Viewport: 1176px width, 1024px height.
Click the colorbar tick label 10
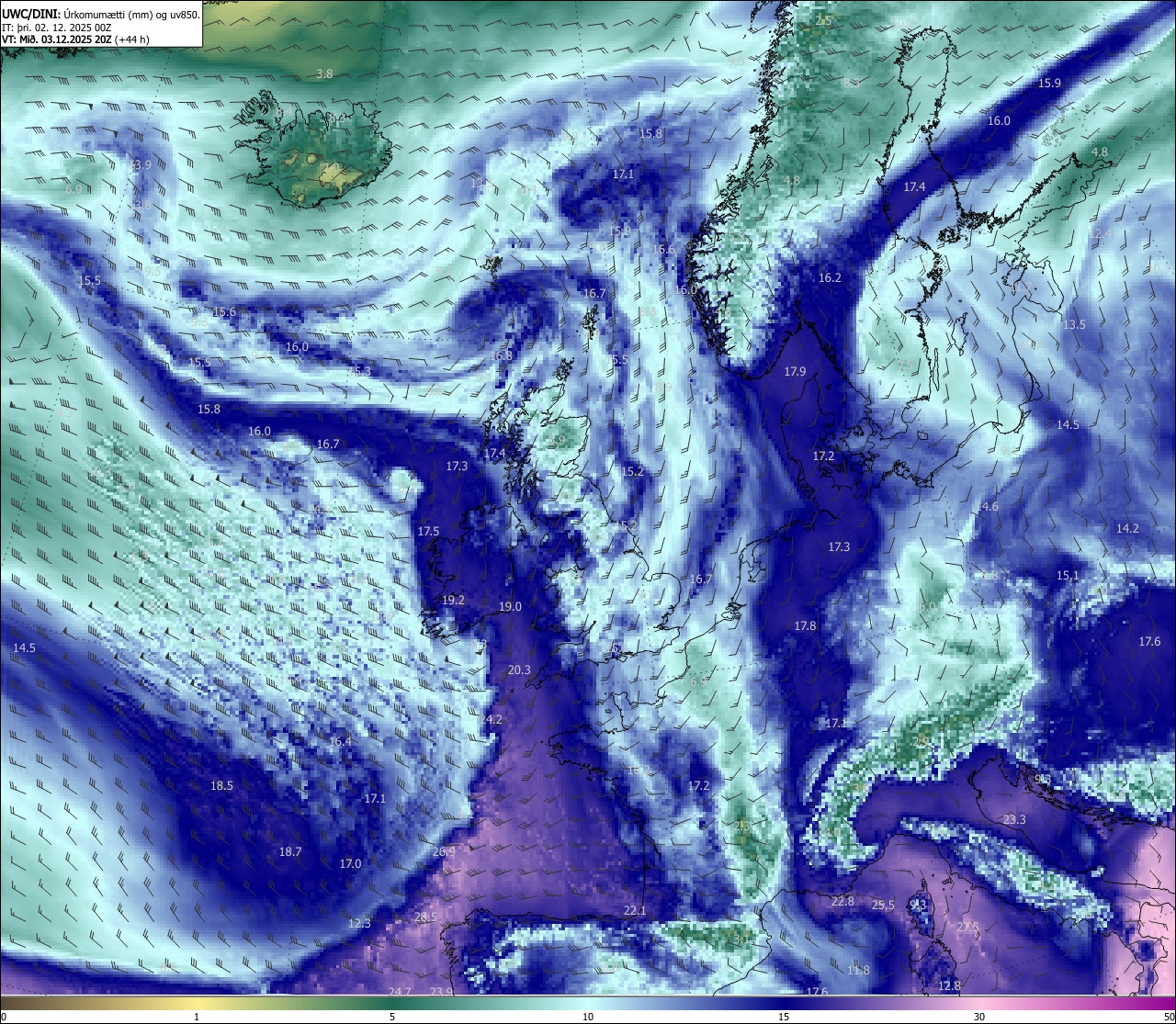pos(588,1016)
